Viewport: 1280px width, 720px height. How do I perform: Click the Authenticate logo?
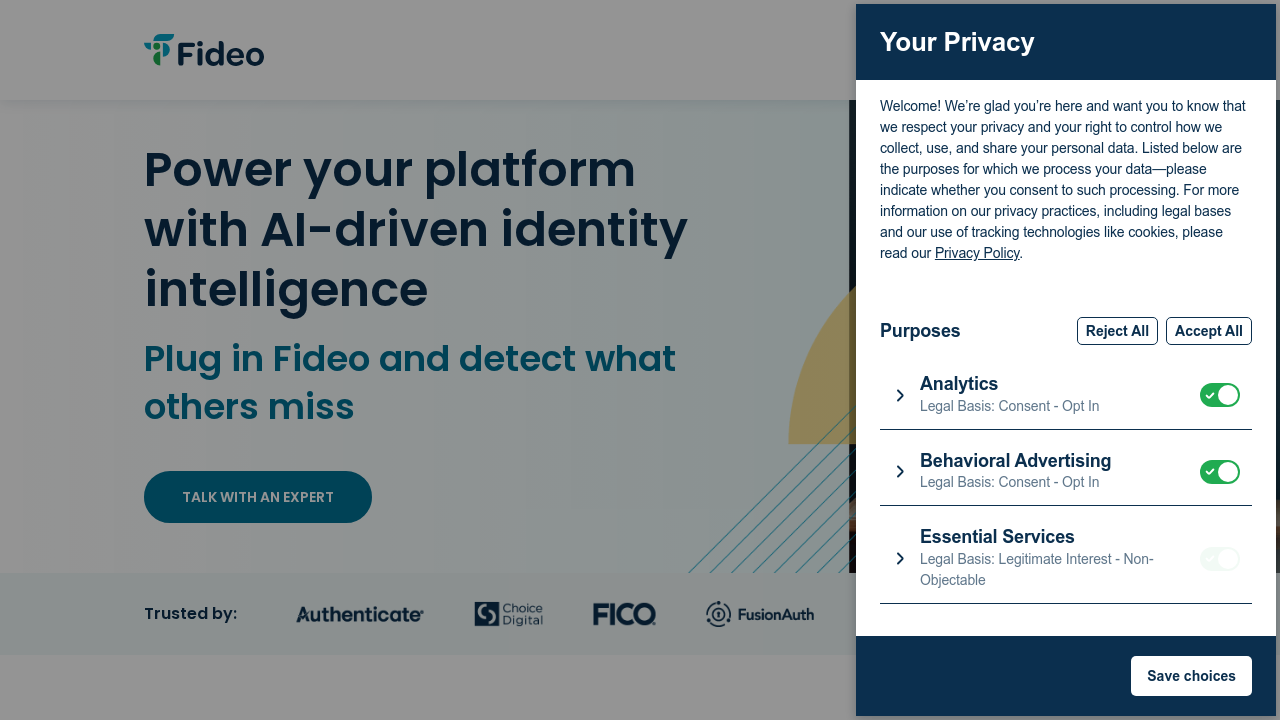pos(359,614)
